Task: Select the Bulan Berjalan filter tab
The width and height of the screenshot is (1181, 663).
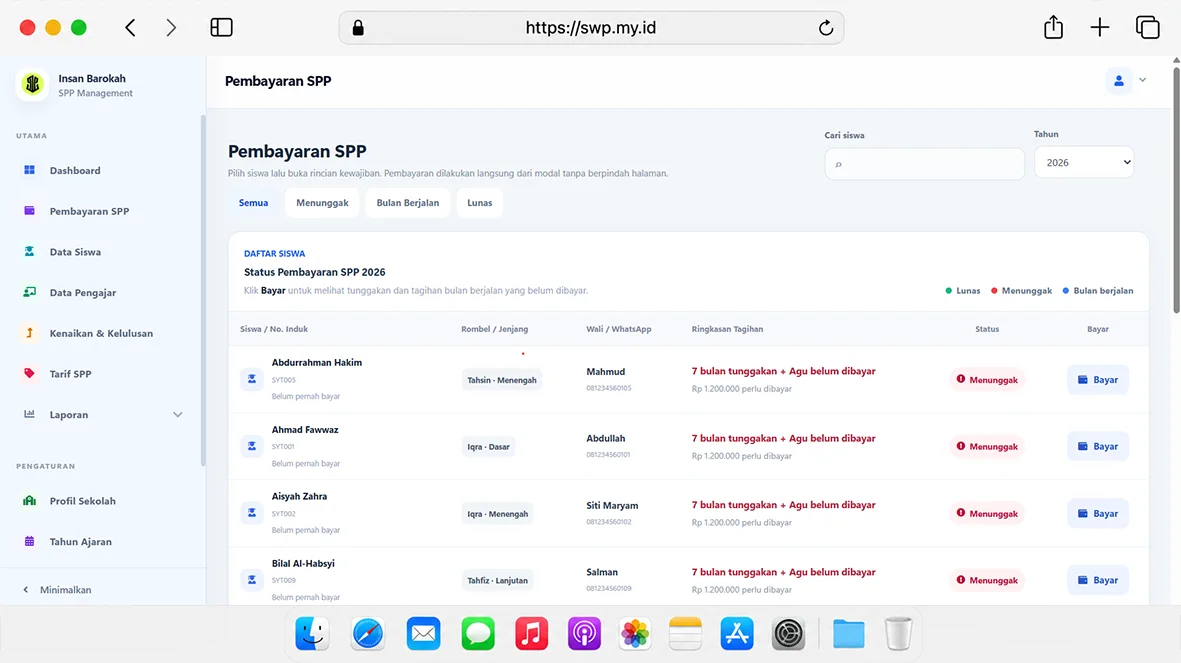Action: pyautogui.click(x=407, y=203)
